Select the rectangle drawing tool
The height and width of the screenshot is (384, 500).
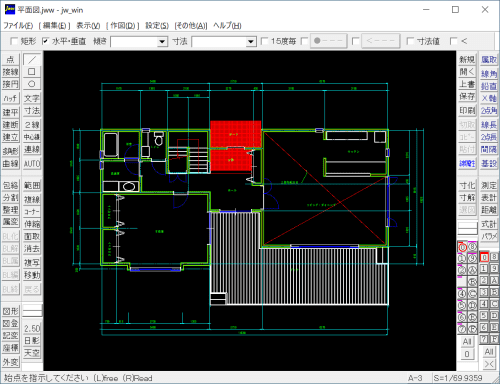coord(32,72)
